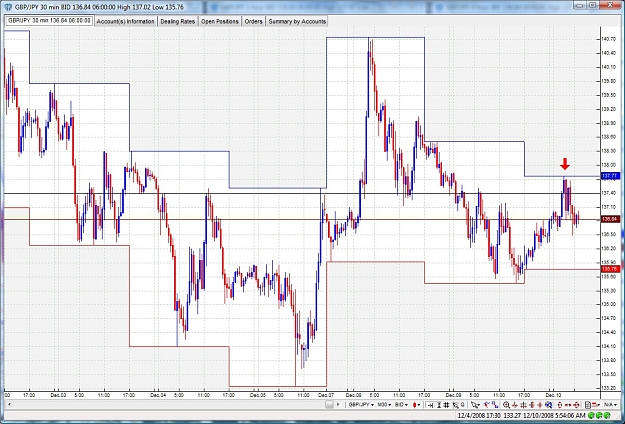Viewport: 625px width, 424px height.
Task: Show the Summary by Accounts tab
Action: tap(297, 22)
